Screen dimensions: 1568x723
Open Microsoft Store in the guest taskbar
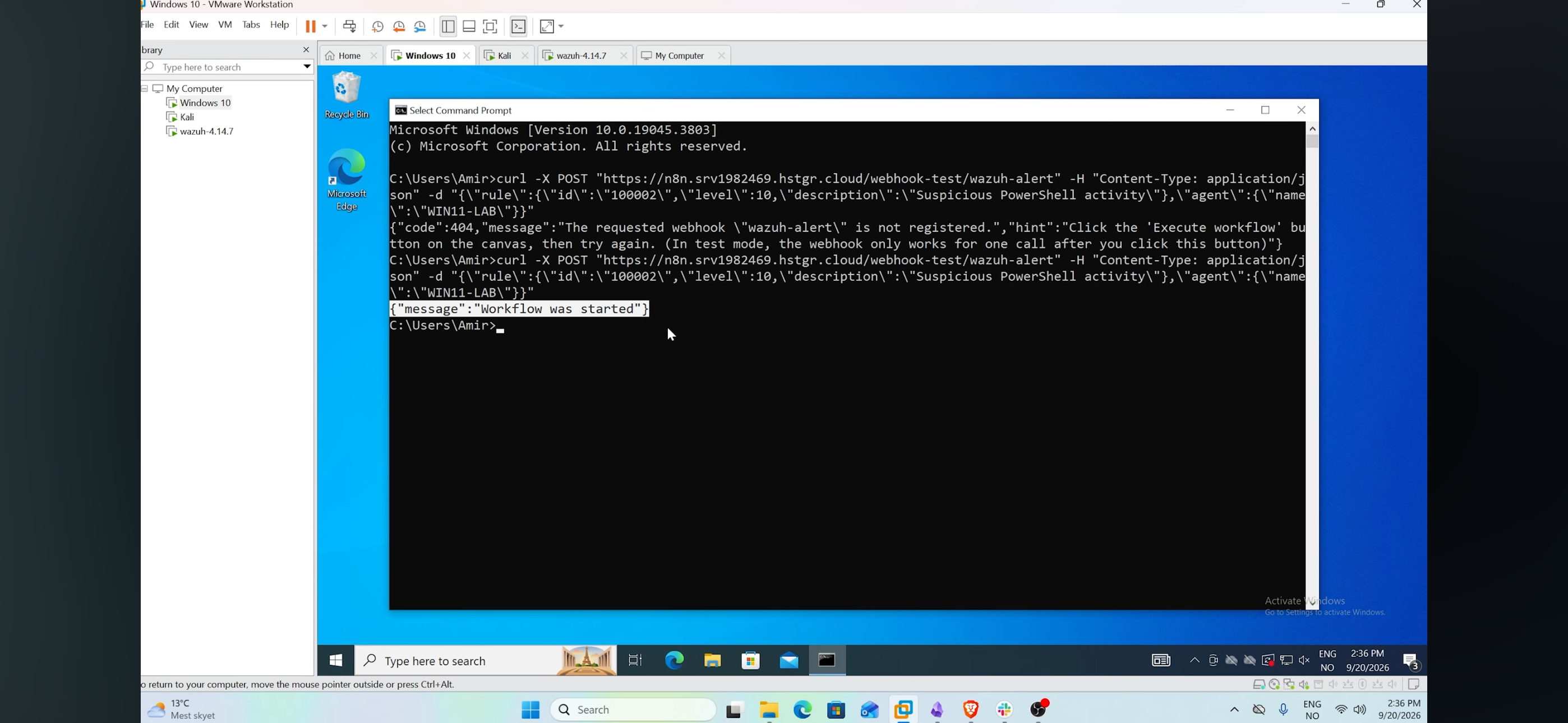tap(751, 660)
